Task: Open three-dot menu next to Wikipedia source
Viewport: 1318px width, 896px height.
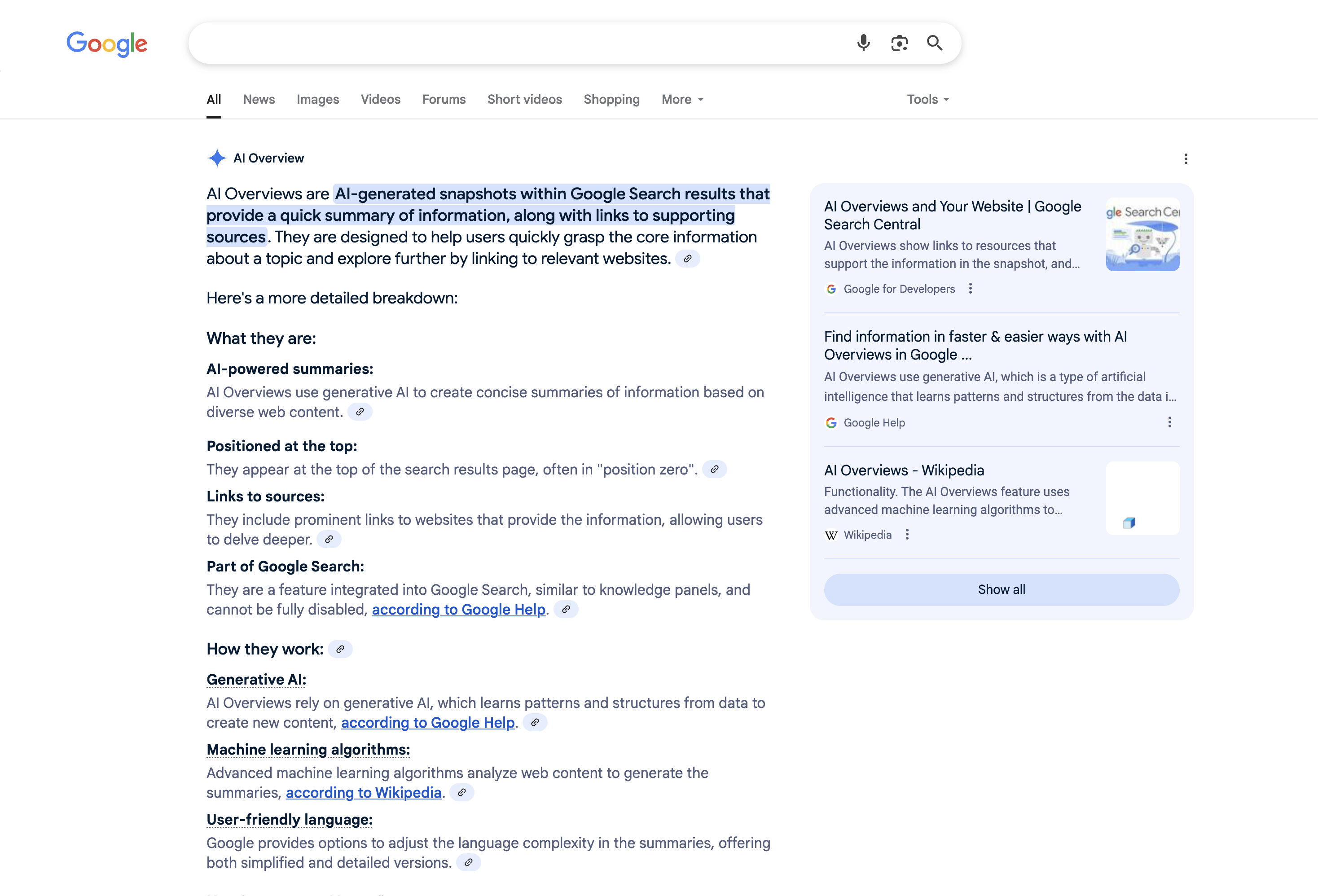Action: pos(907,534)
